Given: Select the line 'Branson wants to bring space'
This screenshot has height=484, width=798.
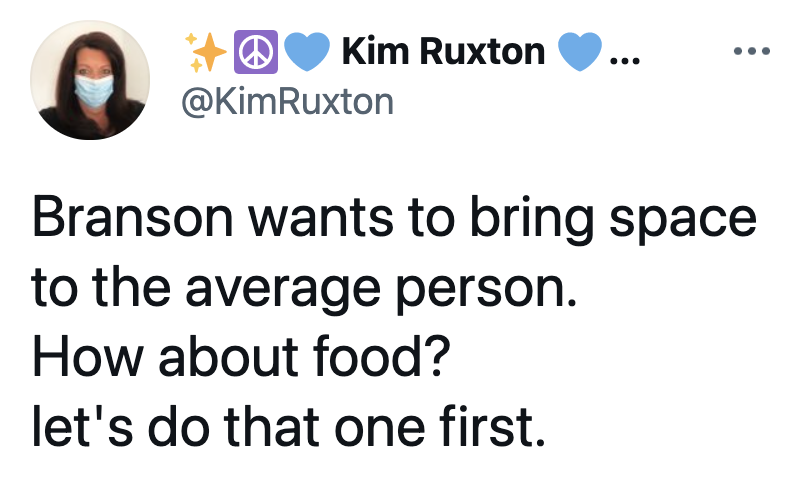Looking at the screenshot, I should click(x=394, y=219).
